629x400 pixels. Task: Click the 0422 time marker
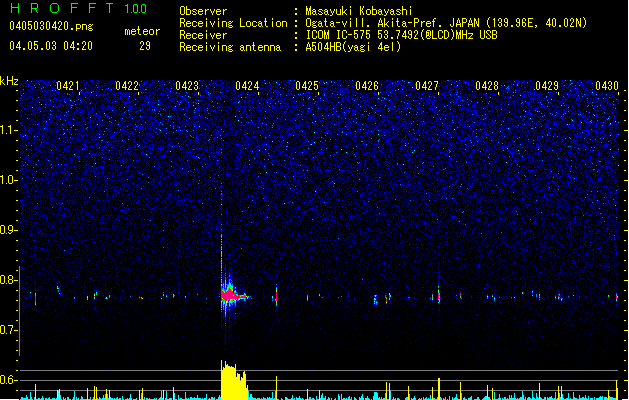click(x=127, y=86)
